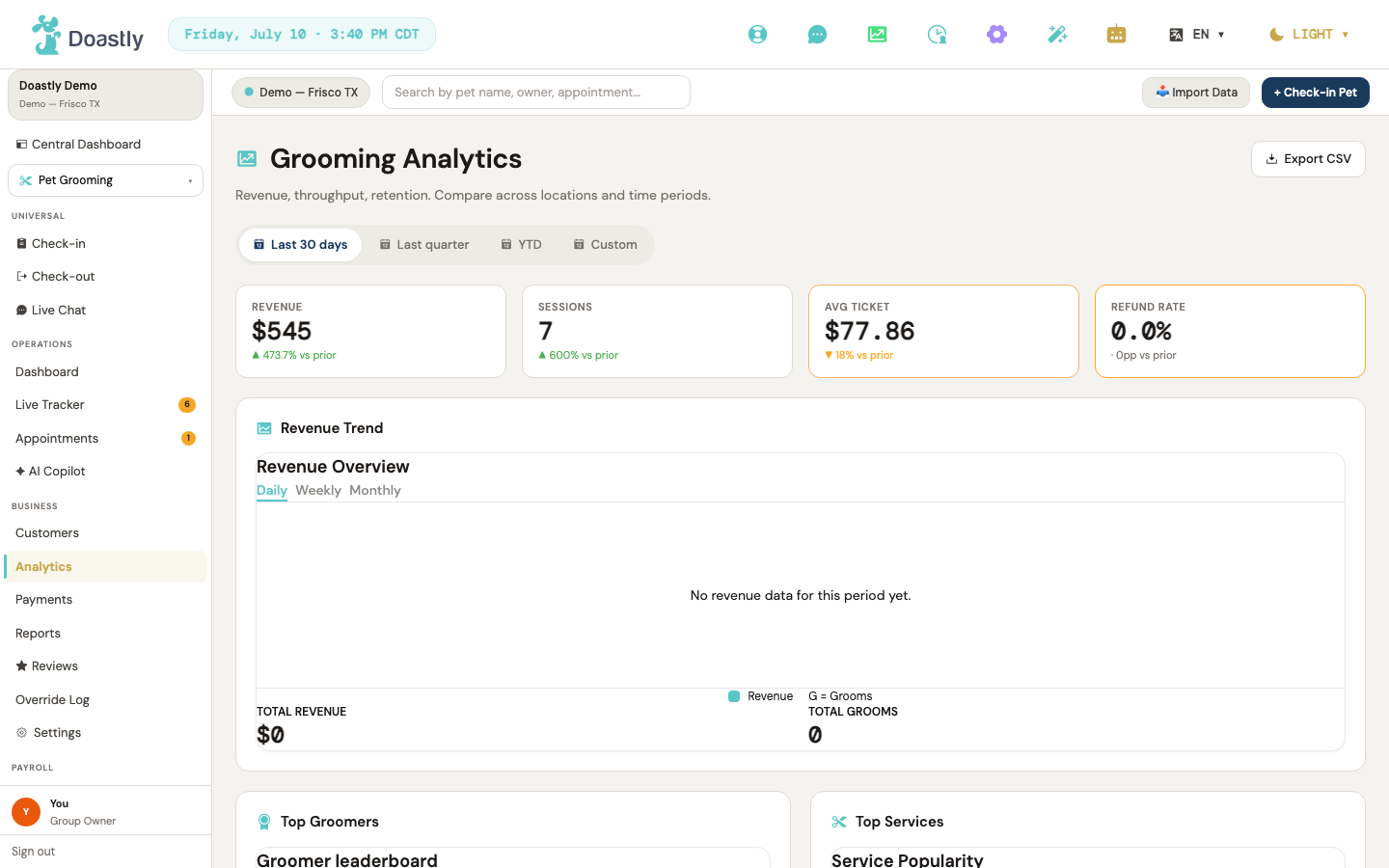Open Reports in sidebar
This screenshot has height=868, width=1389.
tap(105, 634)
